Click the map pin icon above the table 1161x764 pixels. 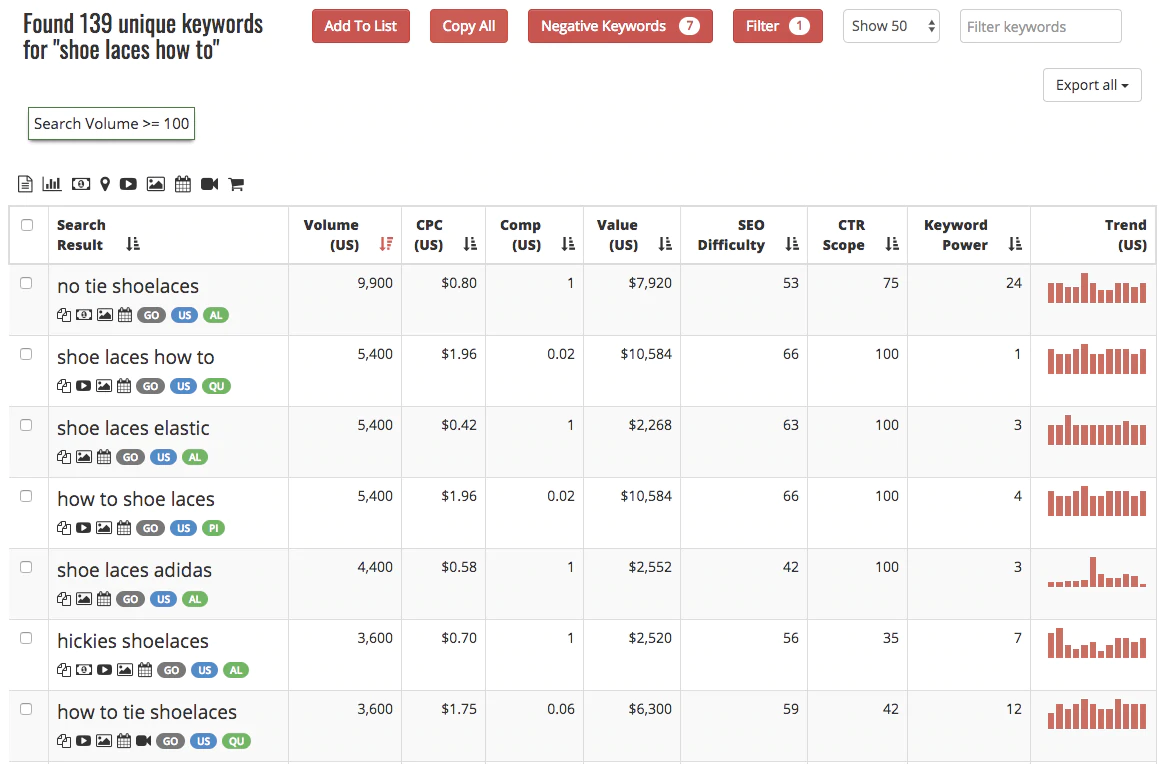[105, 184]
